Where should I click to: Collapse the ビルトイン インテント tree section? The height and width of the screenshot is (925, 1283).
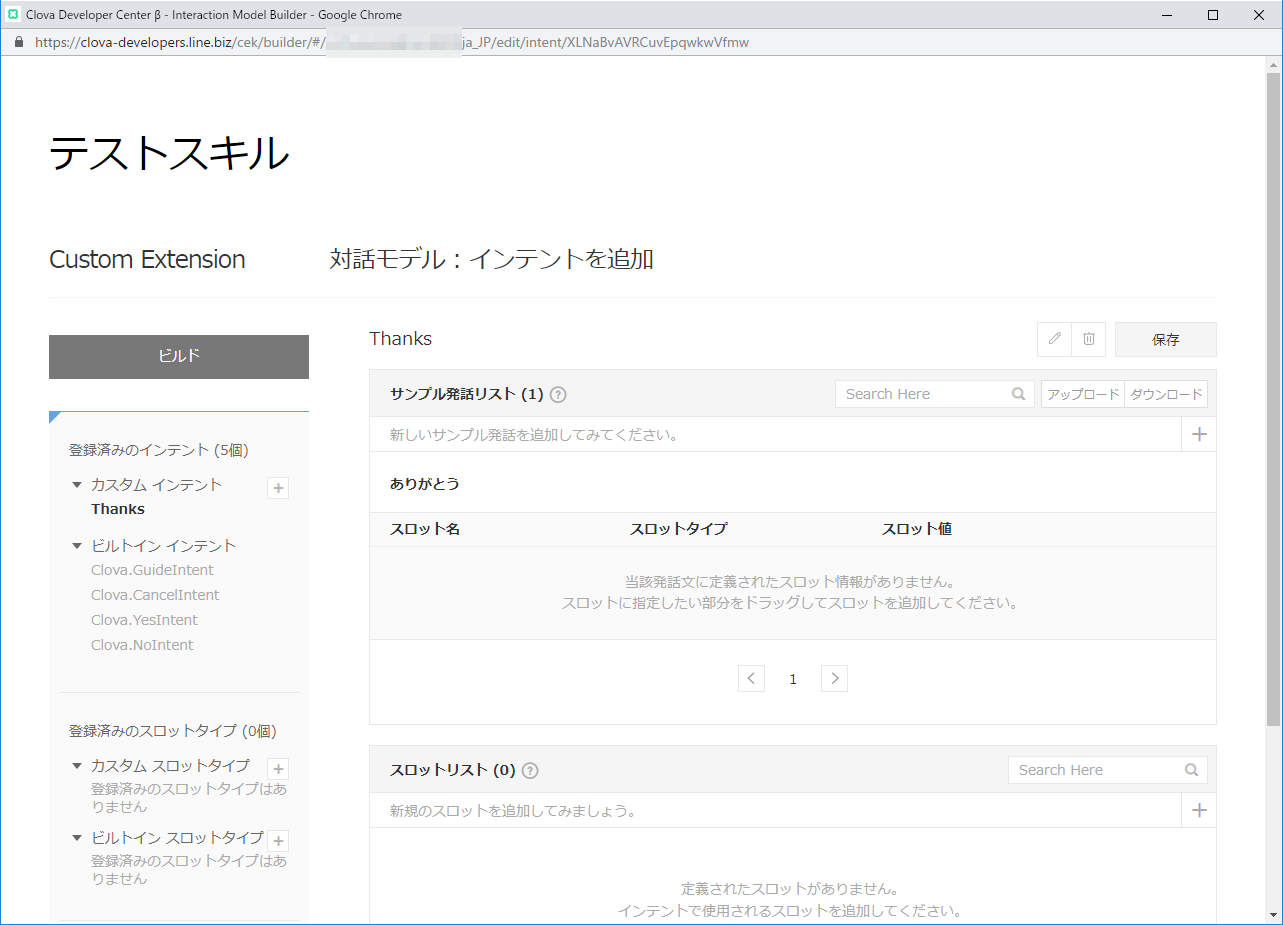pos(77,546)
